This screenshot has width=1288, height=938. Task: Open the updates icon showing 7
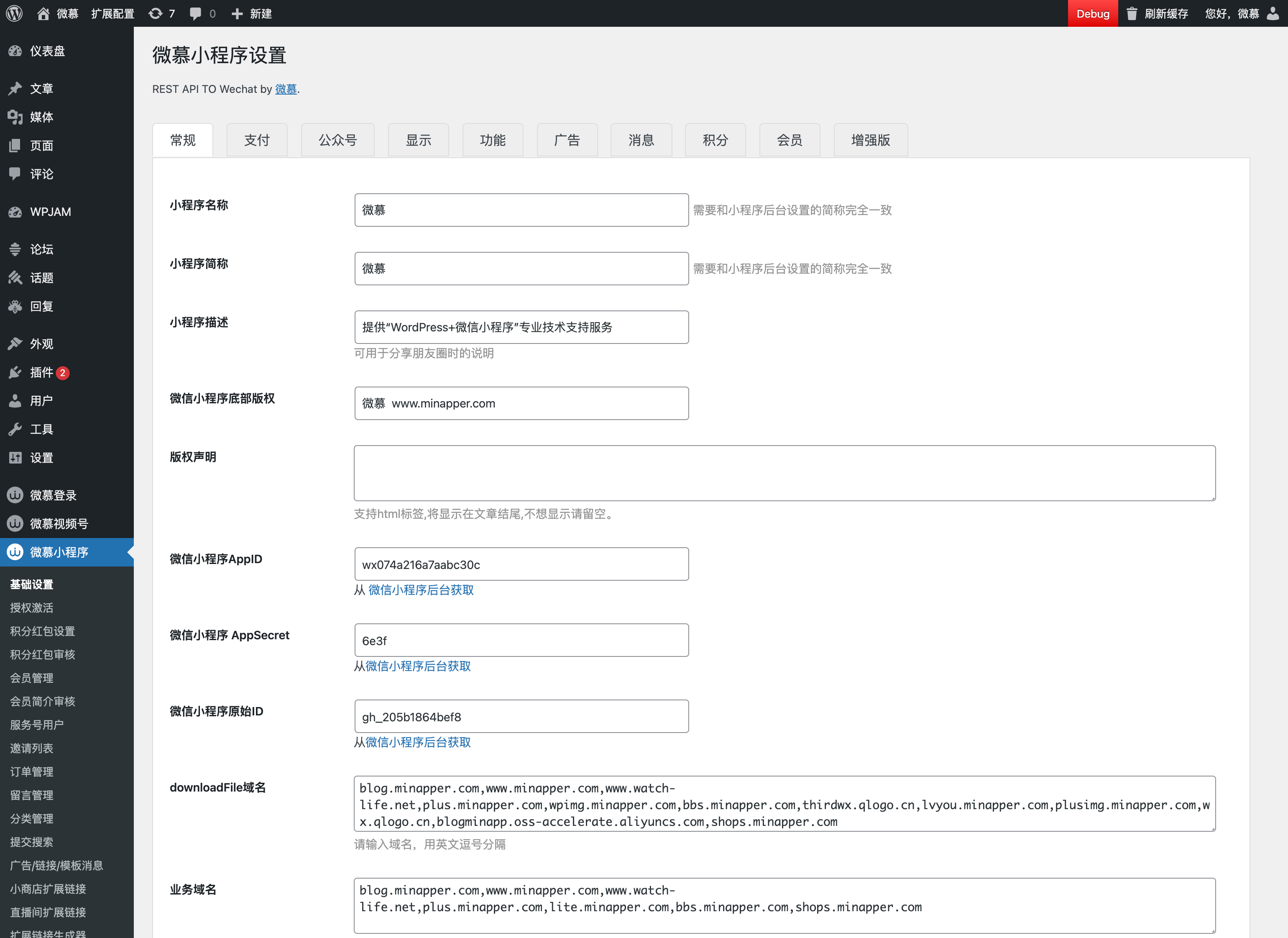pos(155,14)
